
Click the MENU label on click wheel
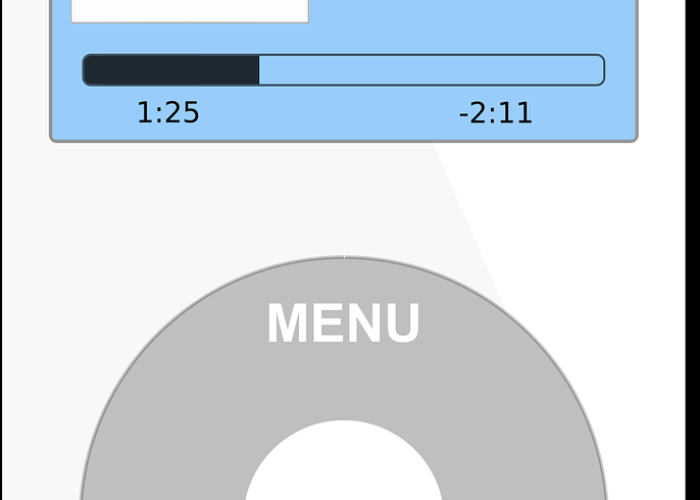(343, 323)
